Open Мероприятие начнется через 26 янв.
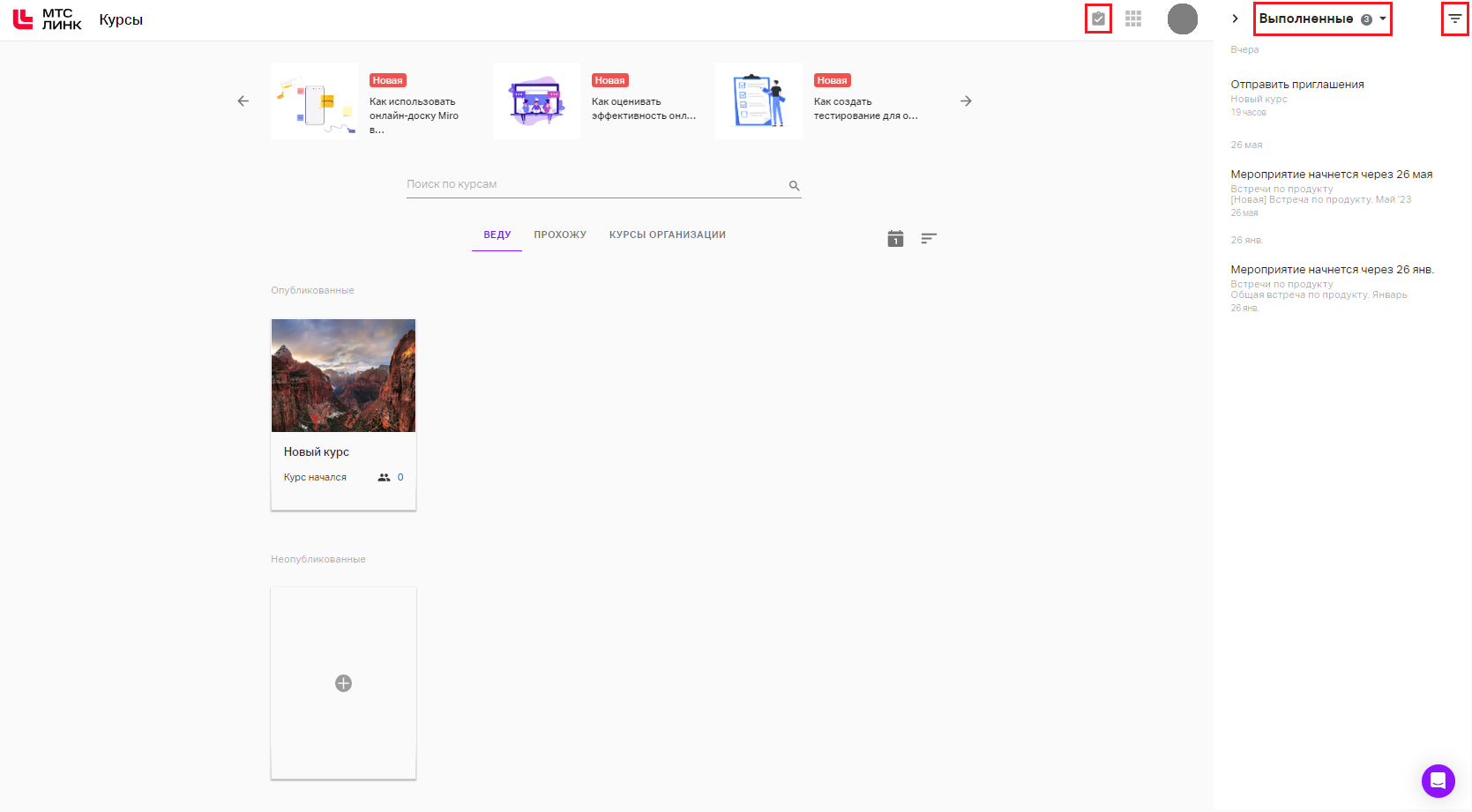Viewport: 1472px width, 812px height. [1333, 270]
